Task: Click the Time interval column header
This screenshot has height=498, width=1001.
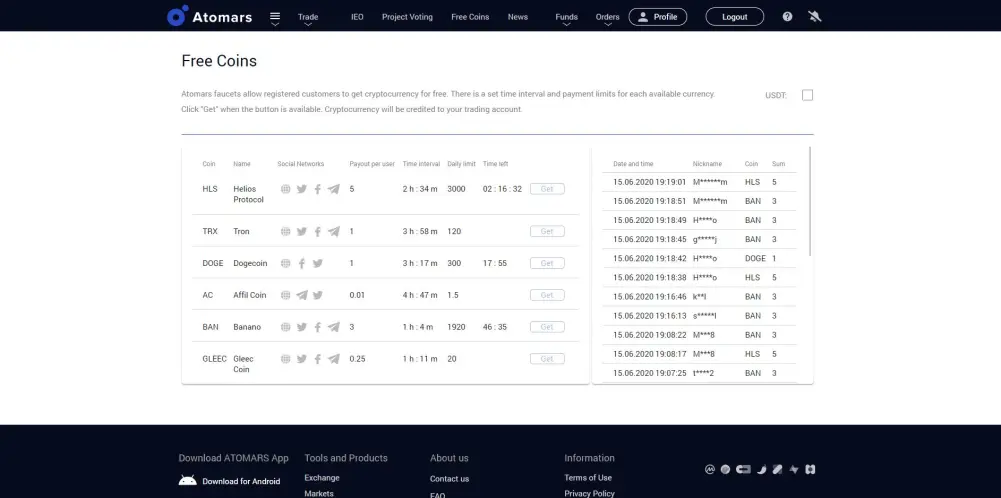Action: point(421,164)
